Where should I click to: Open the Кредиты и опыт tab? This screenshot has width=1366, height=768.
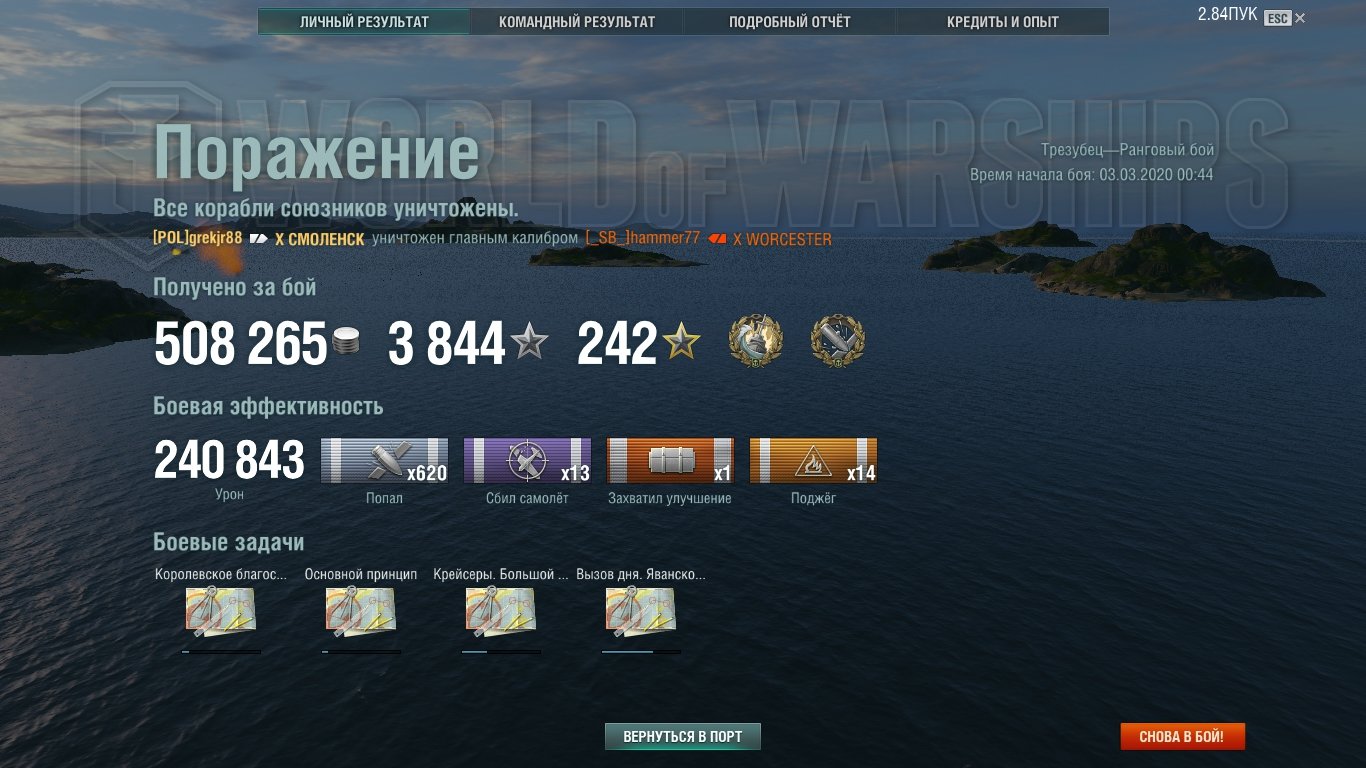[1003, 22]
